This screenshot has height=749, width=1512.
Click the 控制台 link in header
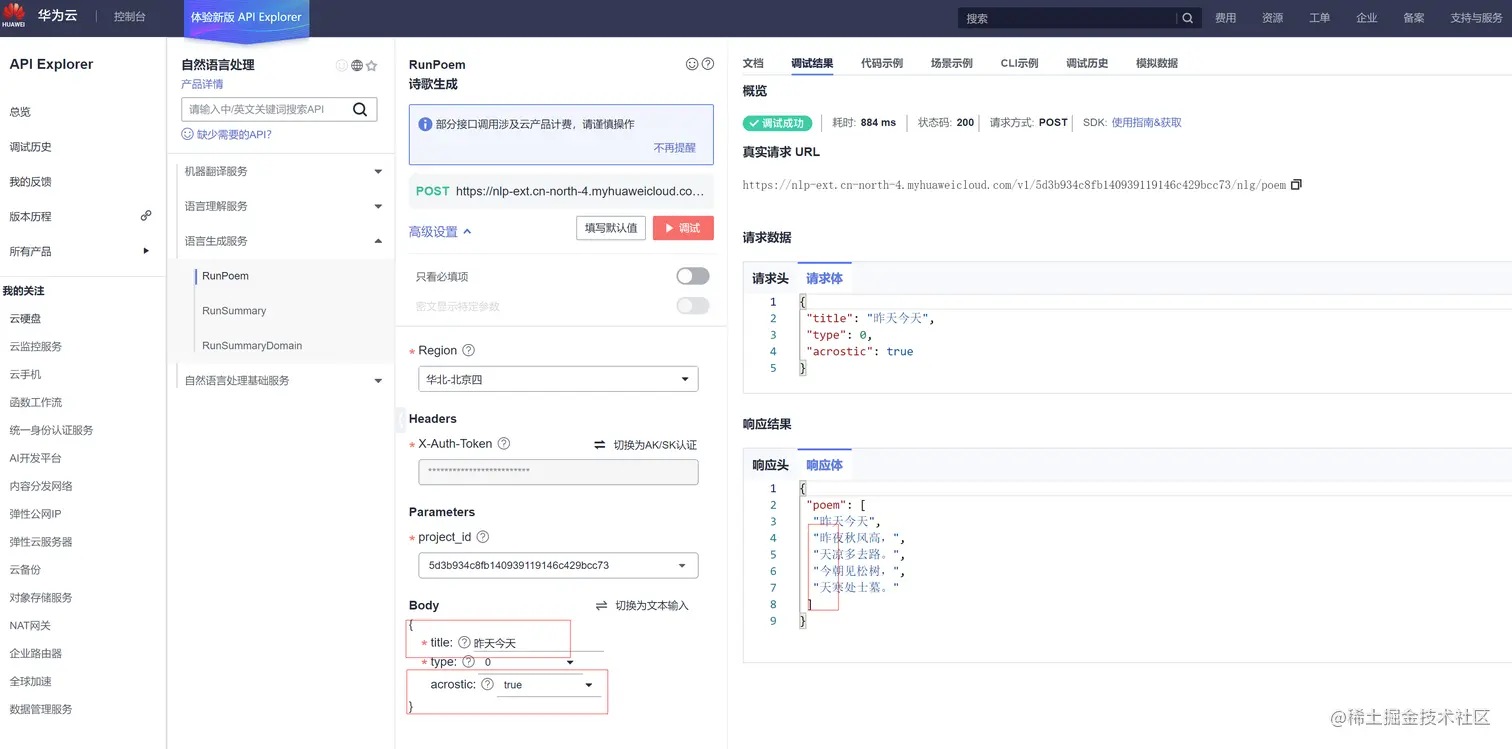[x=130, y=17]
